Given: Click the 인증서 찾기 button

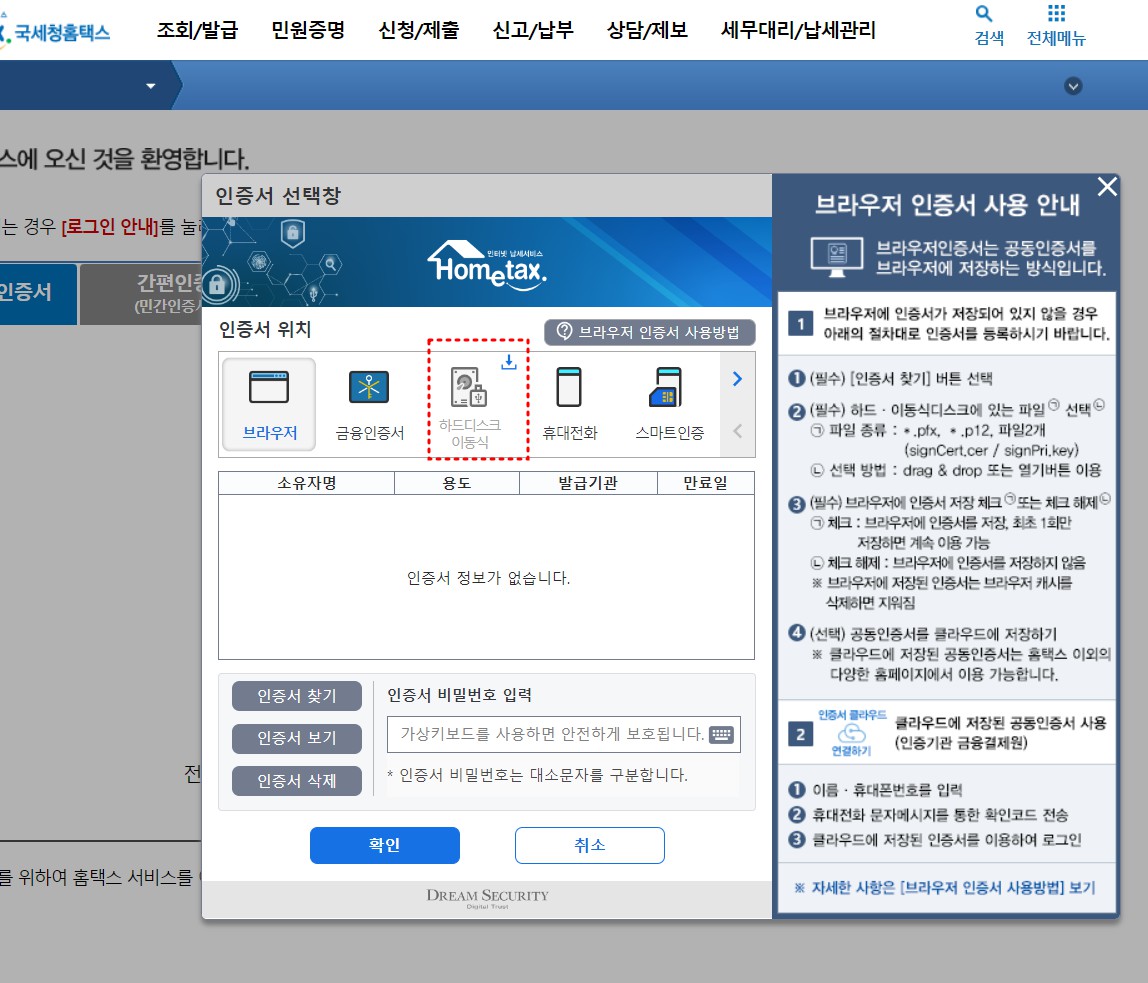Looking at the screenshot, I should click(x=296, y=696).
